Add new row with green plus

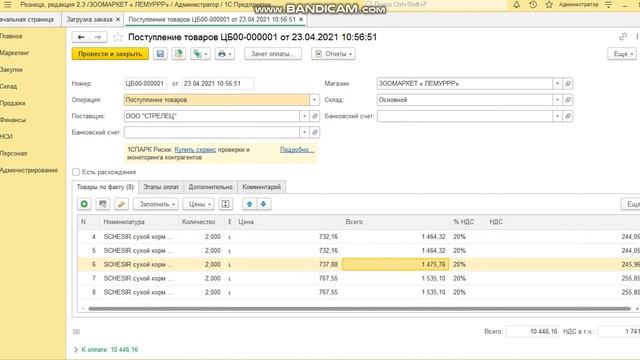pos(84,204)
